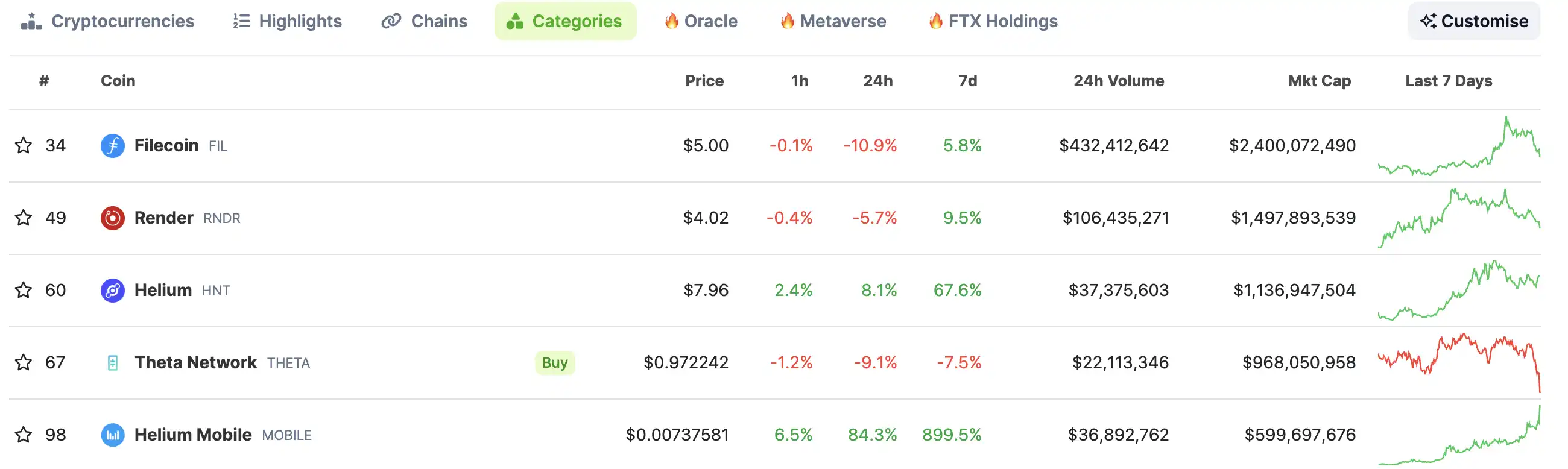
Task: Select the Chains tab
Action: tap(424, 21)
